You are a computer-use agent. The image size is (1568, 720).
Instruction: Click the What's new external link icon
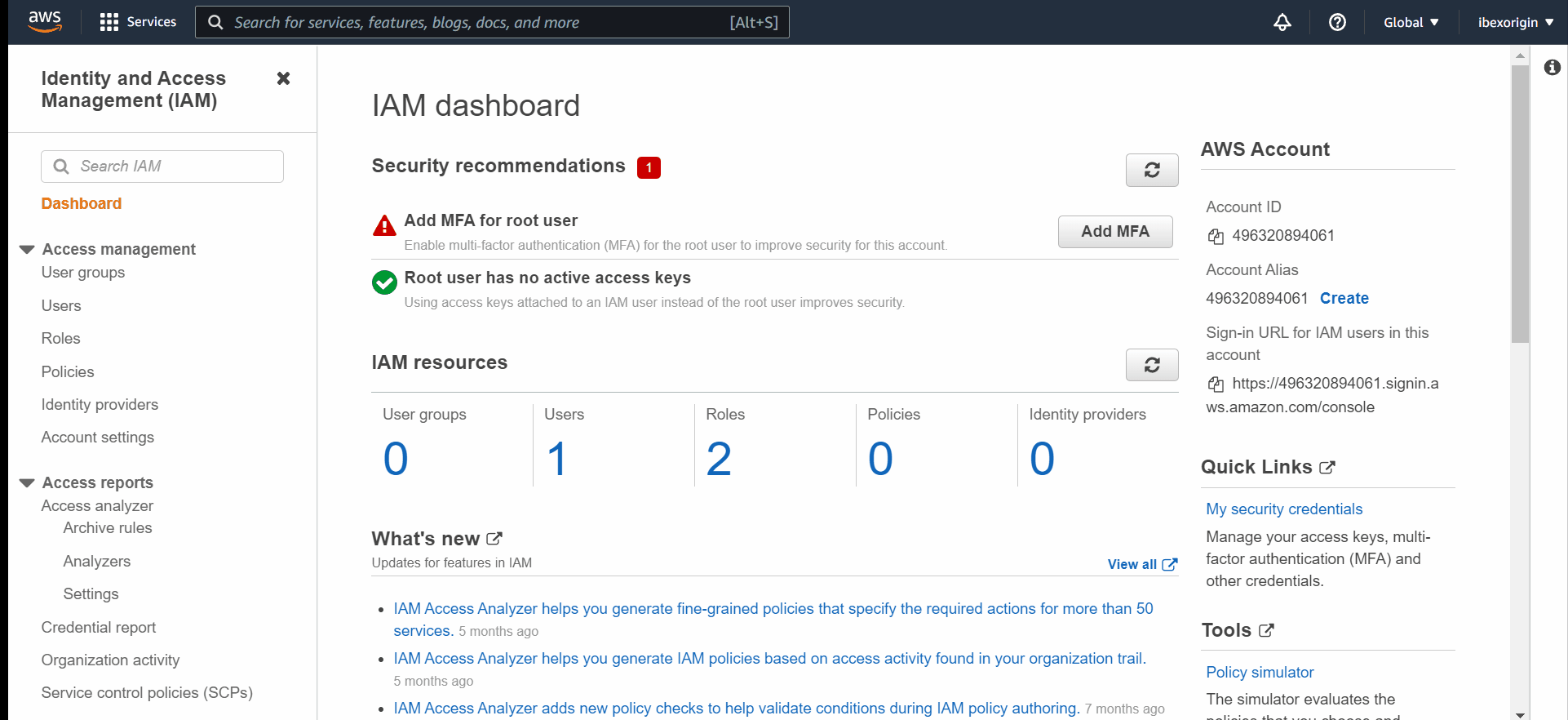point(494,539)
